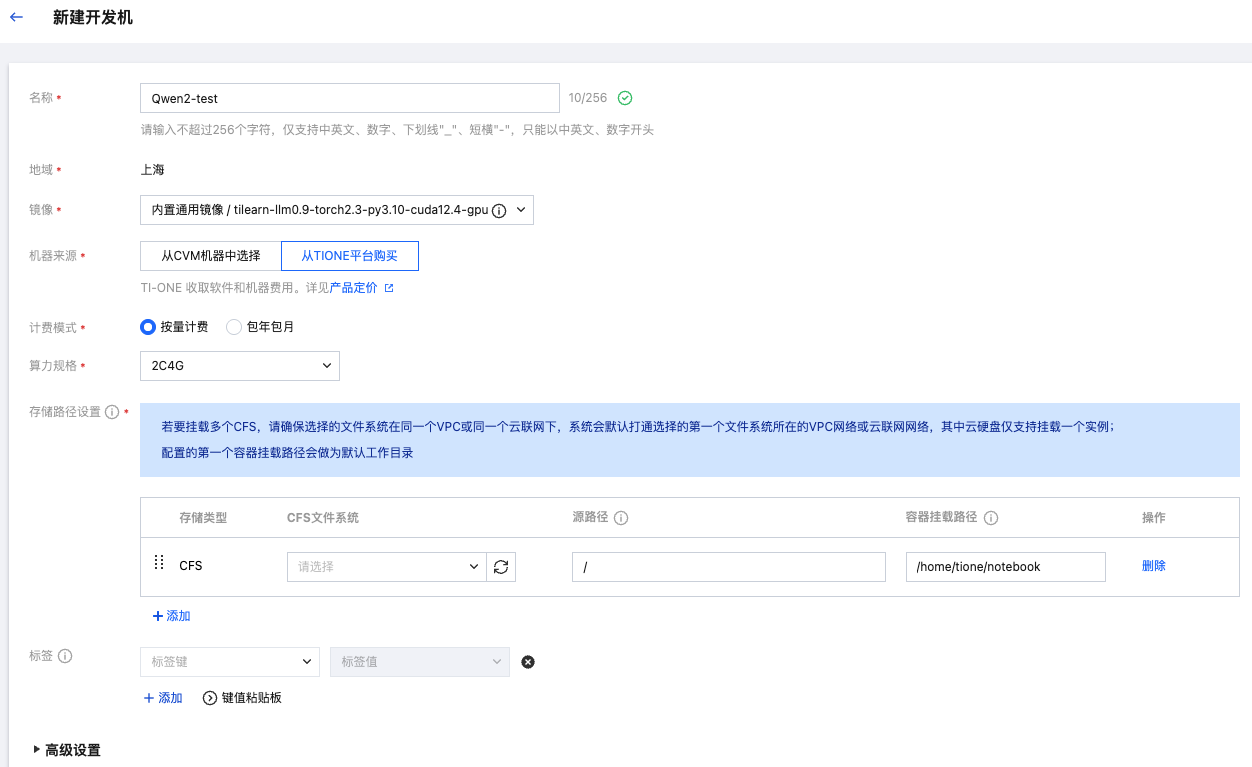Click the 名称 input containing Qwen2-test
1252x767 pixels.
[x=349, y=98]
